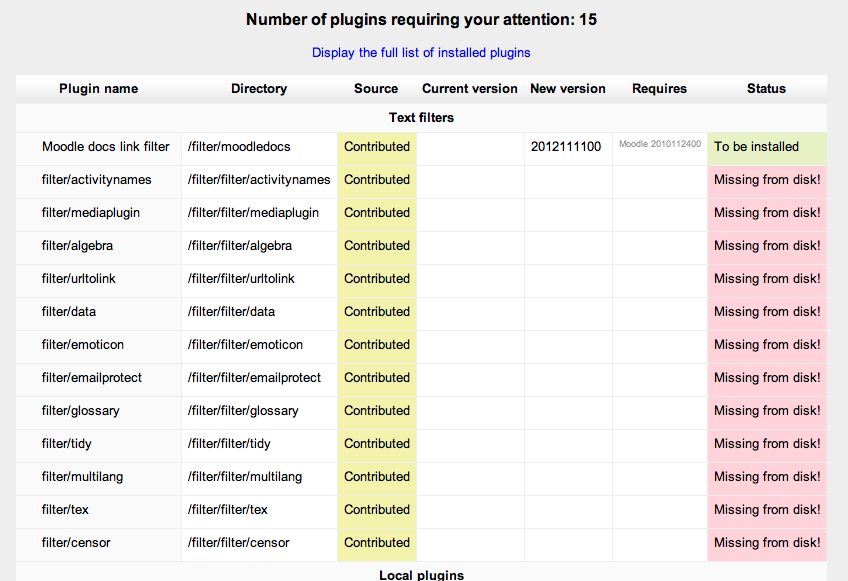Screen dimensions: 848x581
Task: Click Missing from disk status for filter/censor
Action: pyautogui.click(x=767, y=543)
